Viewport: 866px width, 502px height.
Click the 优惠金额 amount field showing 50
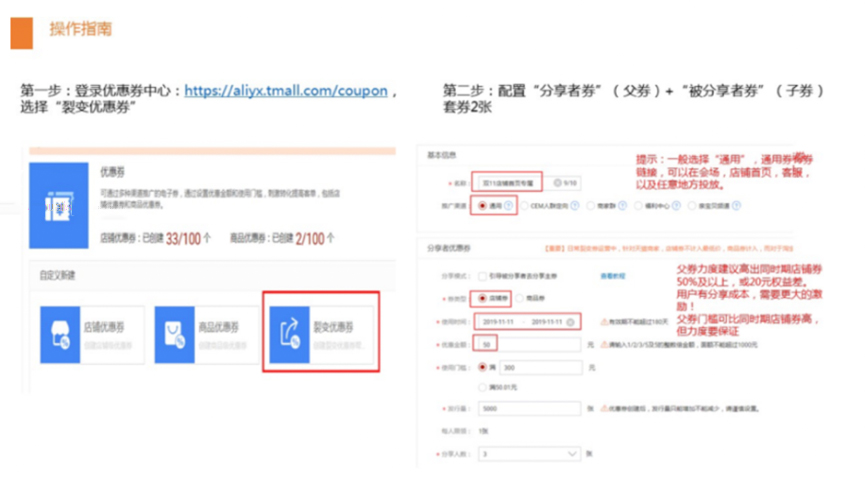[529, 344]
